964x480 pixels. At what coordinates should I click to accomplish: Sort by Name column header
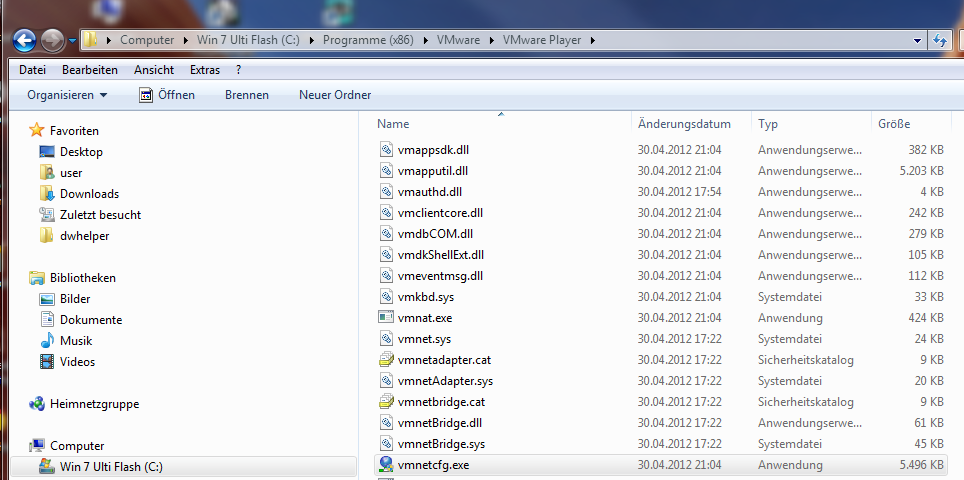tap(393, 124)
